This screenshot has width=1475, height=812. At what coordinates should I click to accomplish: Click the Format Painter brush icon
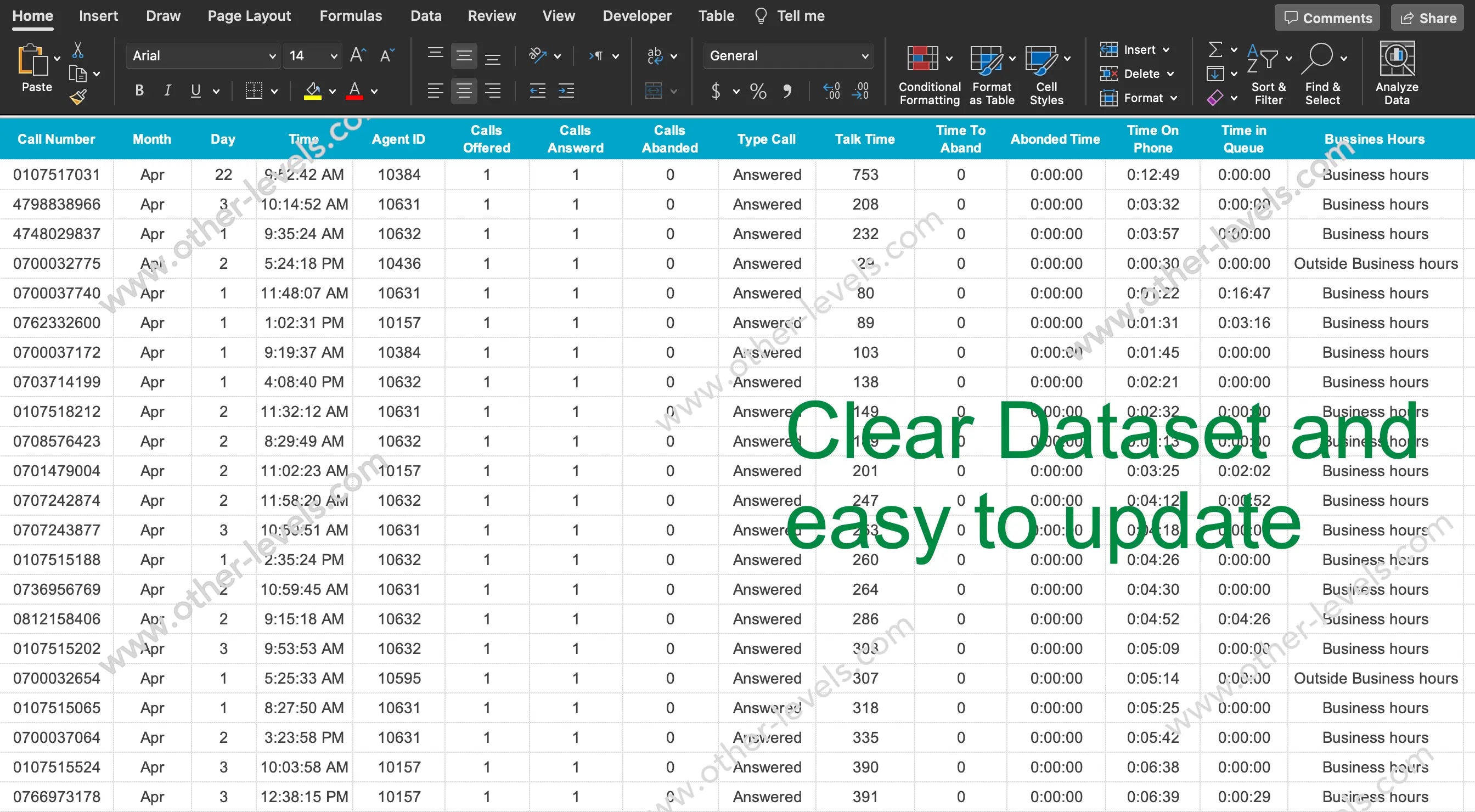(x=78, y=98)
